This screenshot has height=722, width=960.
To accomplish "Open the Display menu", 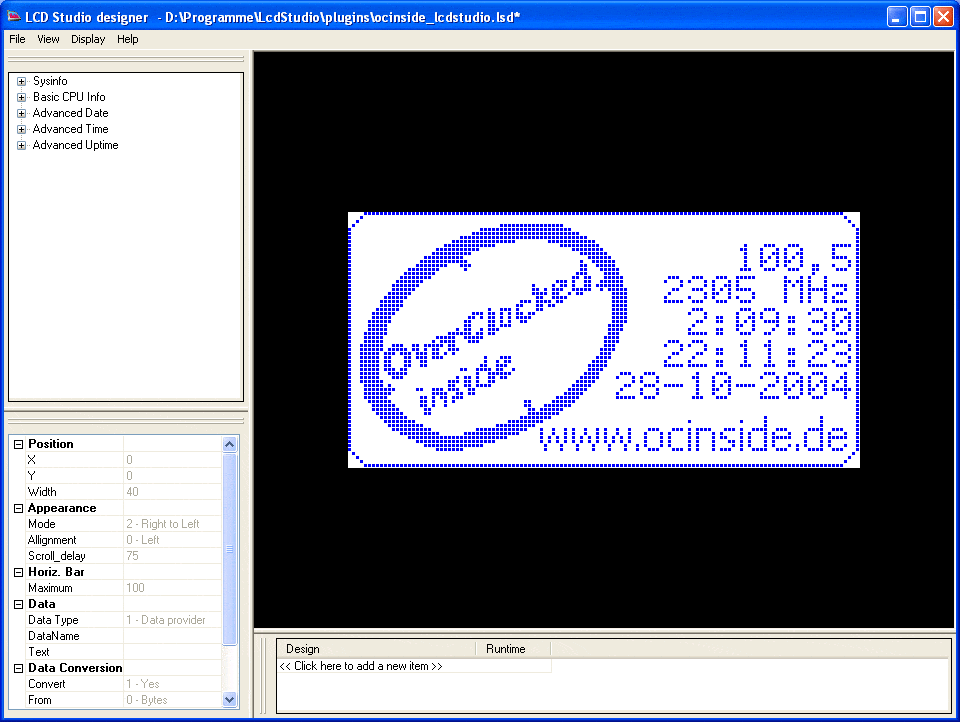I will pos(88,39).
